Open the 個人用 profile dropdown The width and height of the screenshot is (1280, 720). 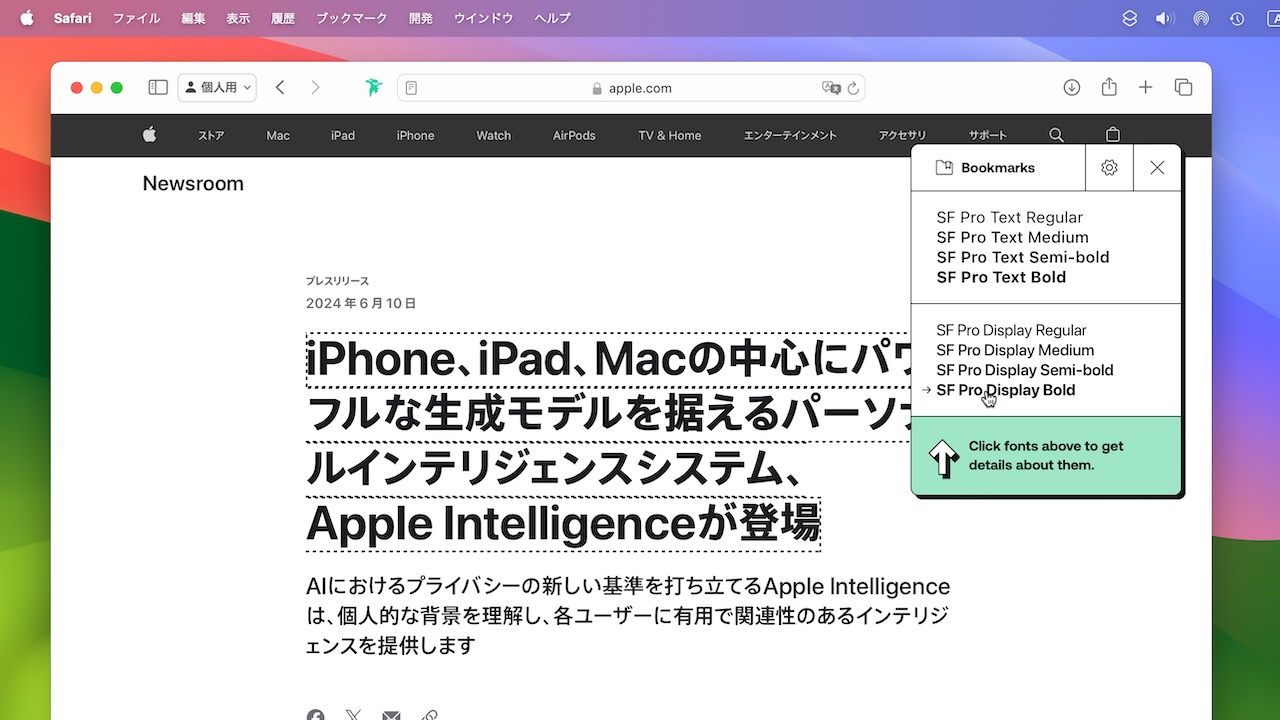pyautogui.click(x=217, y=88)
